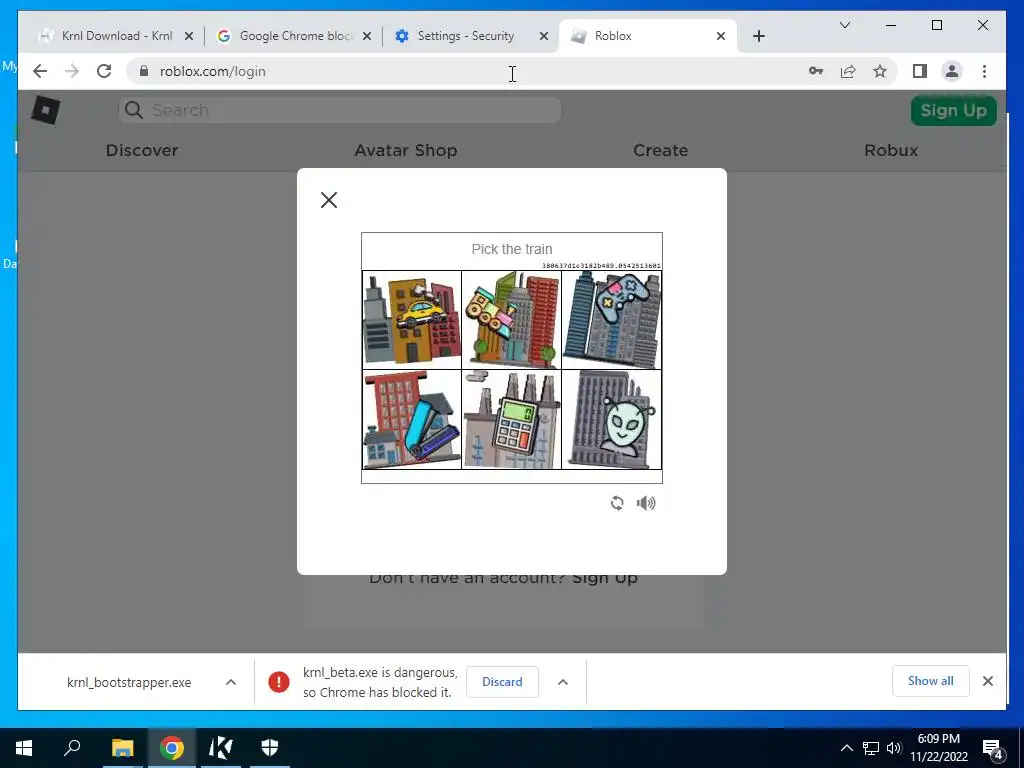This screenshot has width=1024, height=768.
Task: Select the captcha tile with the blue tool
Action: 411,420
